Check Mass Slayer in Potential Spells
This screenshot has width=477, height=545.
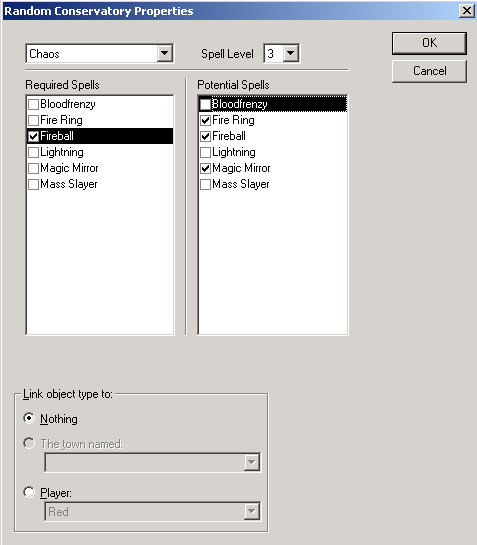pyautogui.click(x=205, y=184)
